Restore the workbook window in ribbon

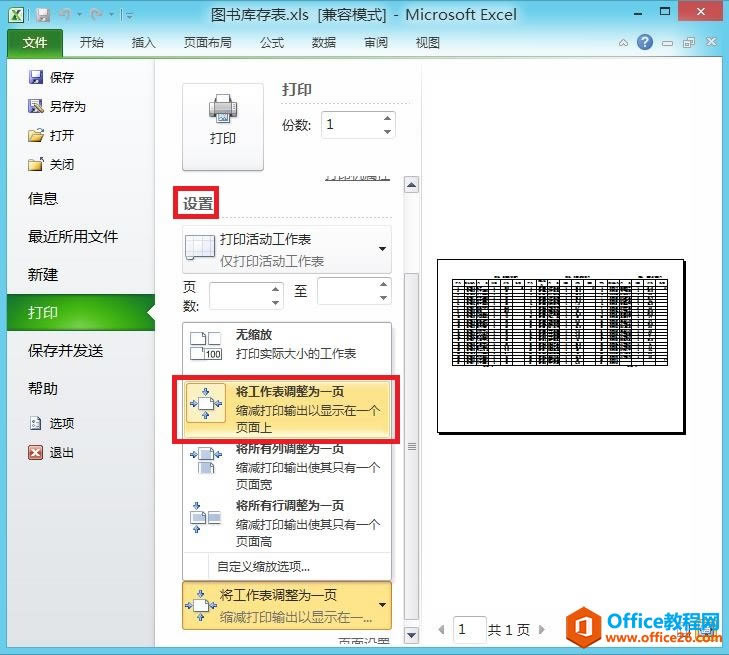[689, 43]
